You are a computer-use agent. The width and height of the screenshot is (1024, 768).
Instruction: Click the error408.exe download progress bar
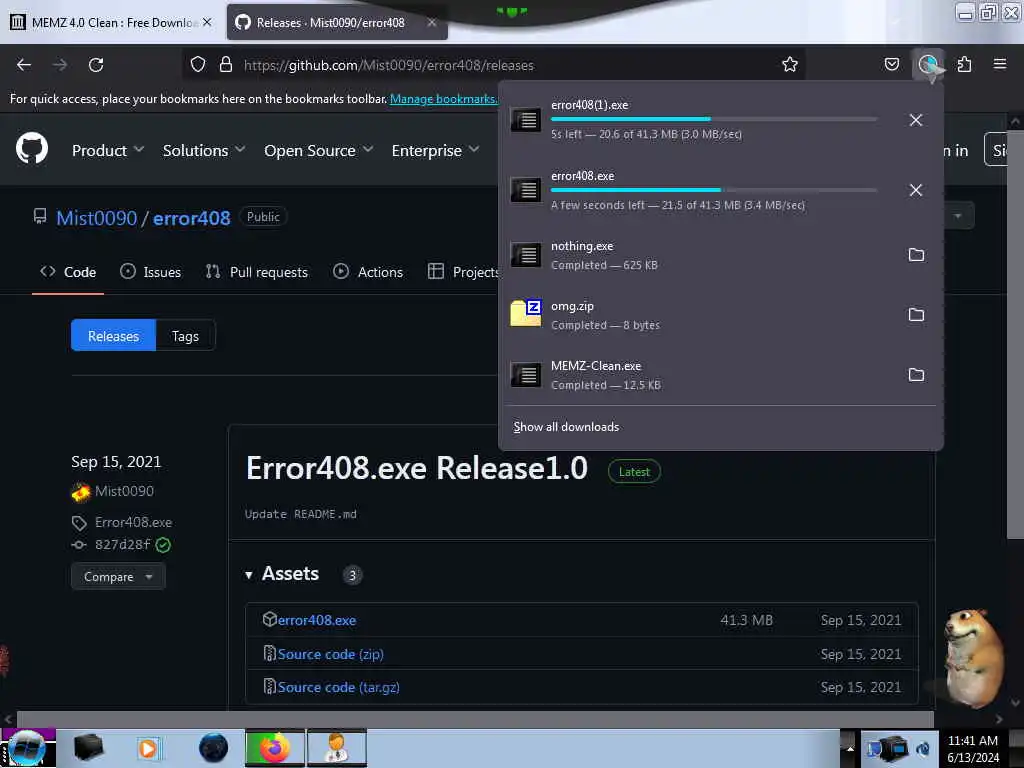coord(714,190)
